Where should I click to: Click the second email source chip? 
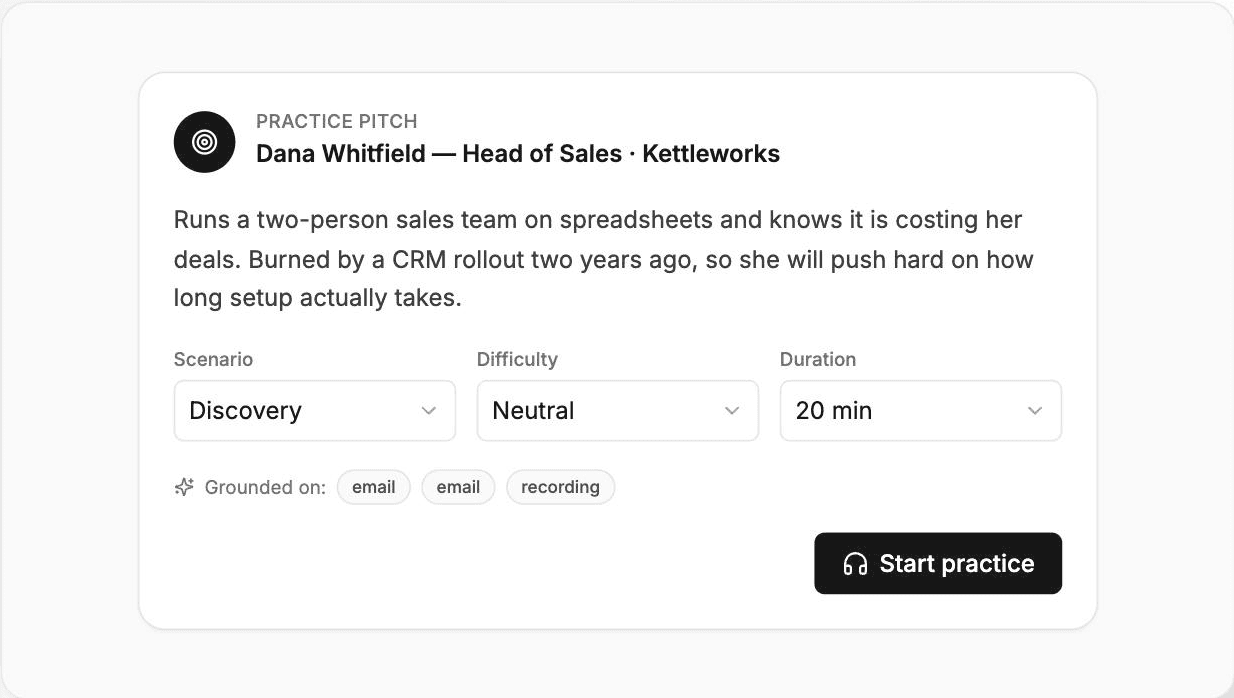point(458,487)
